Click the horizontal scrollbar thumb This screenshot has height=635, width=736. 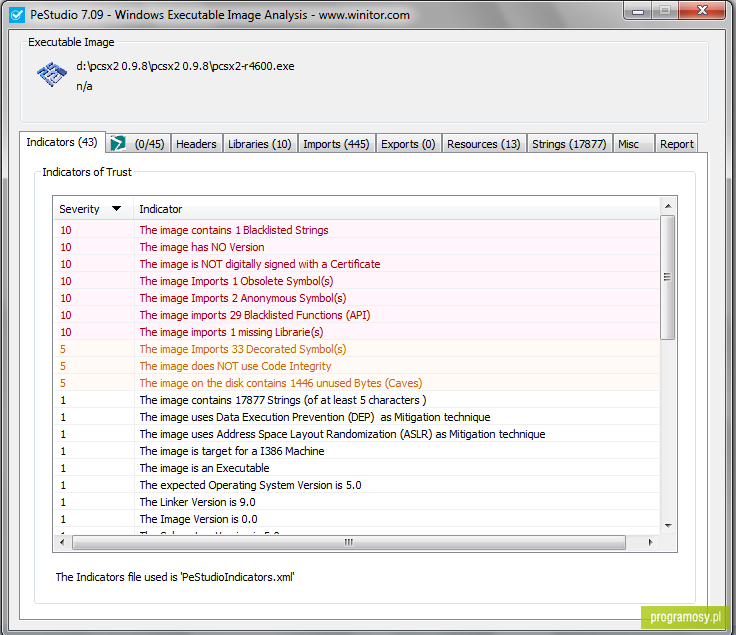coord(349,543)
